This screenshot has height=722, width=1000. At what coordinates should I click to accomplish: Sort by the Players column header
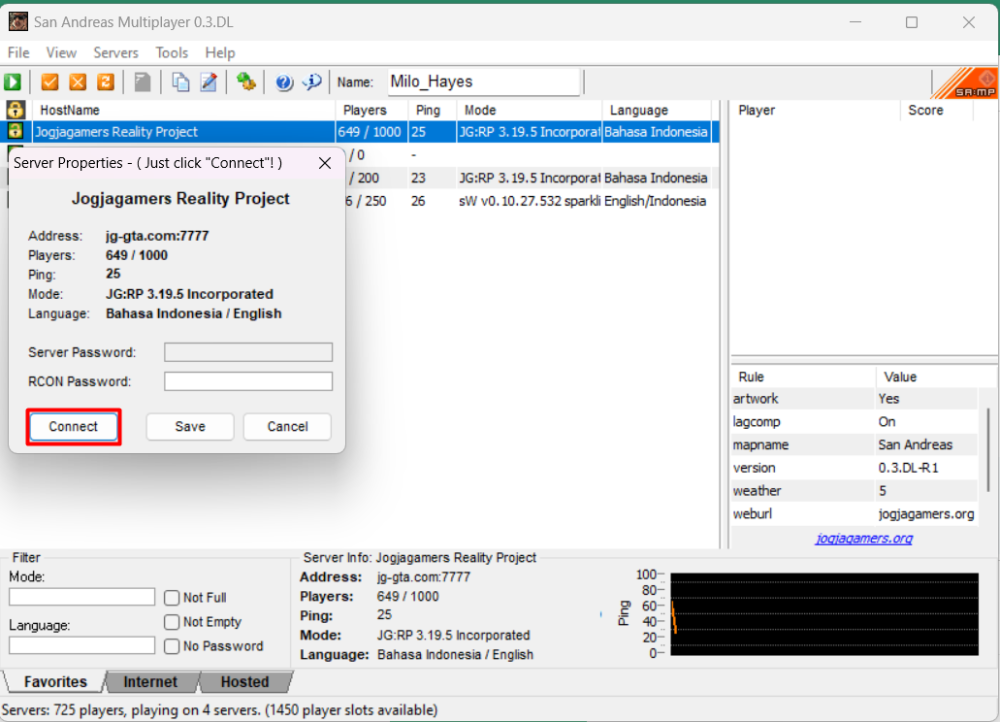371,110
